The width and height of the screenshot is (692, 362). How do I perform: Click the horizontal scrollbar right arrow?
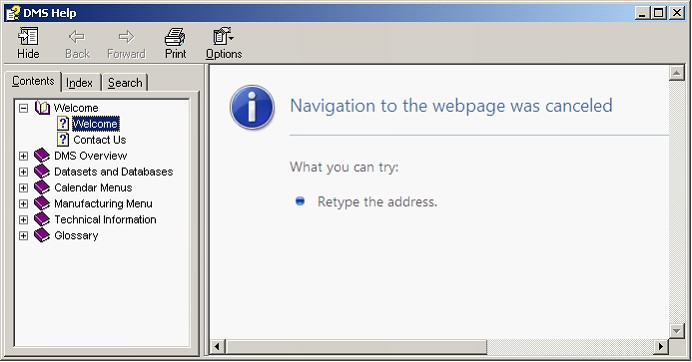661,347
